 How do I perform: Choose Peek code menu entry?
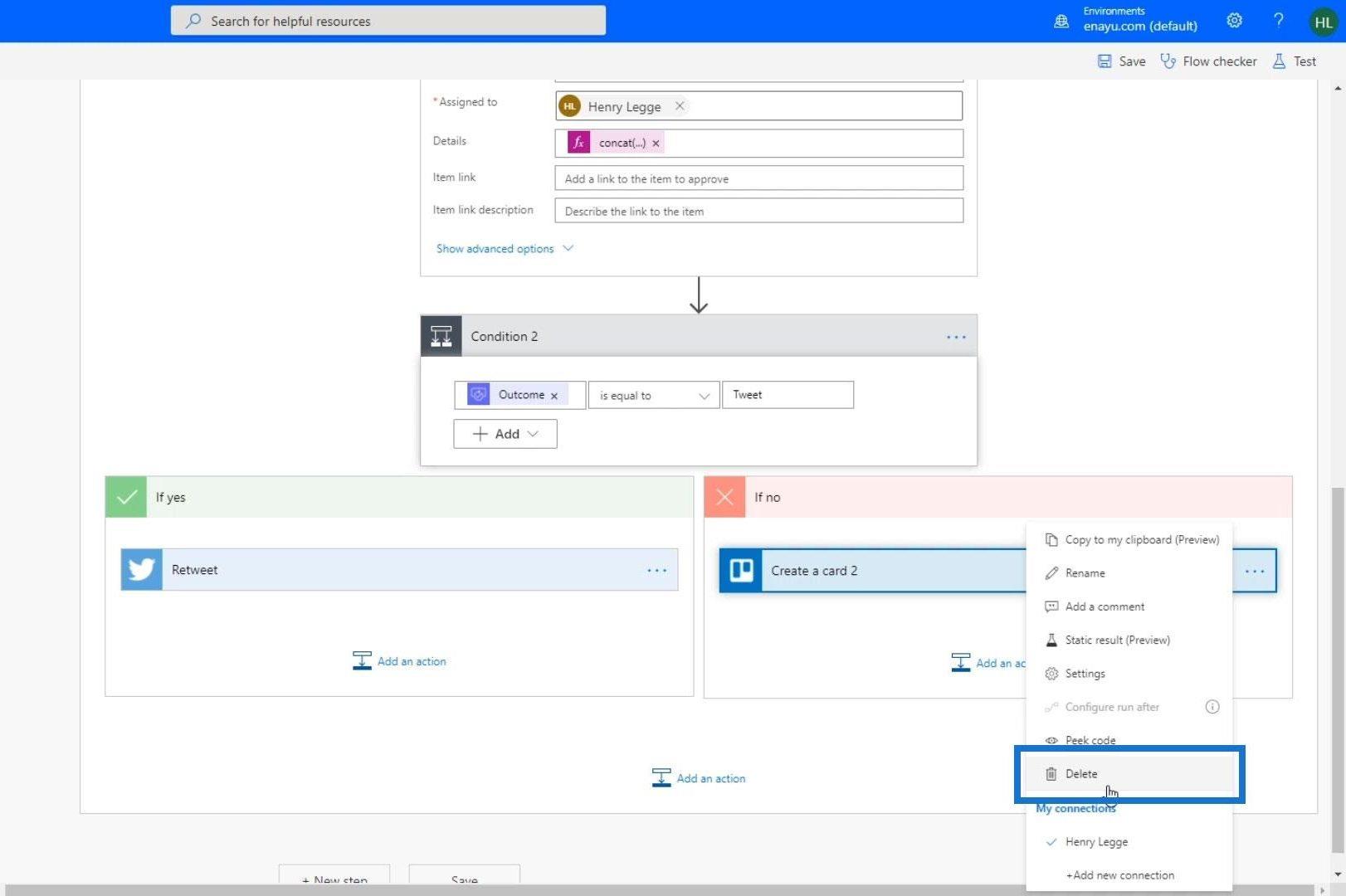tap(1129, 740)
